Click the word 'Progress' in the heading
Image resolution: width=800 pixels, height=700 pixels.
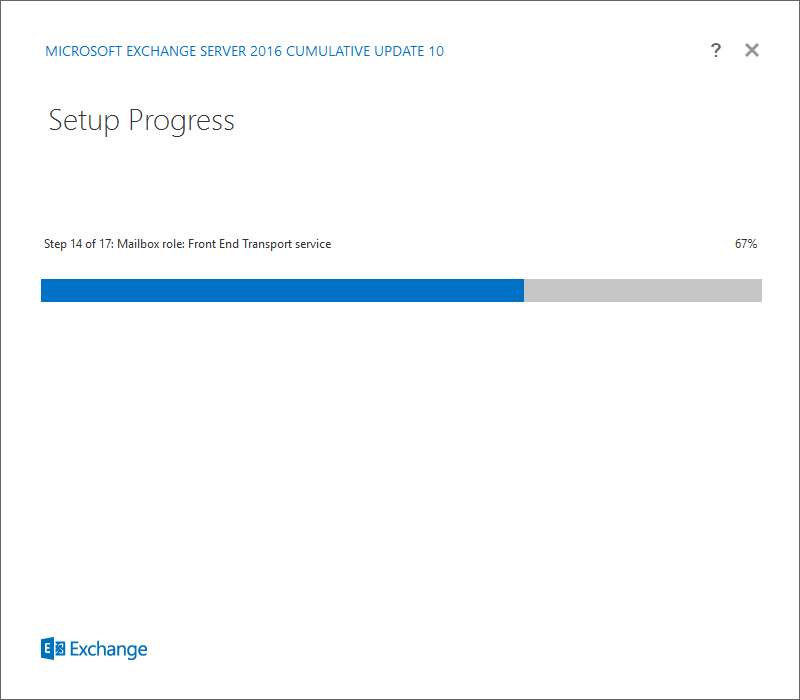click(181, 122)
